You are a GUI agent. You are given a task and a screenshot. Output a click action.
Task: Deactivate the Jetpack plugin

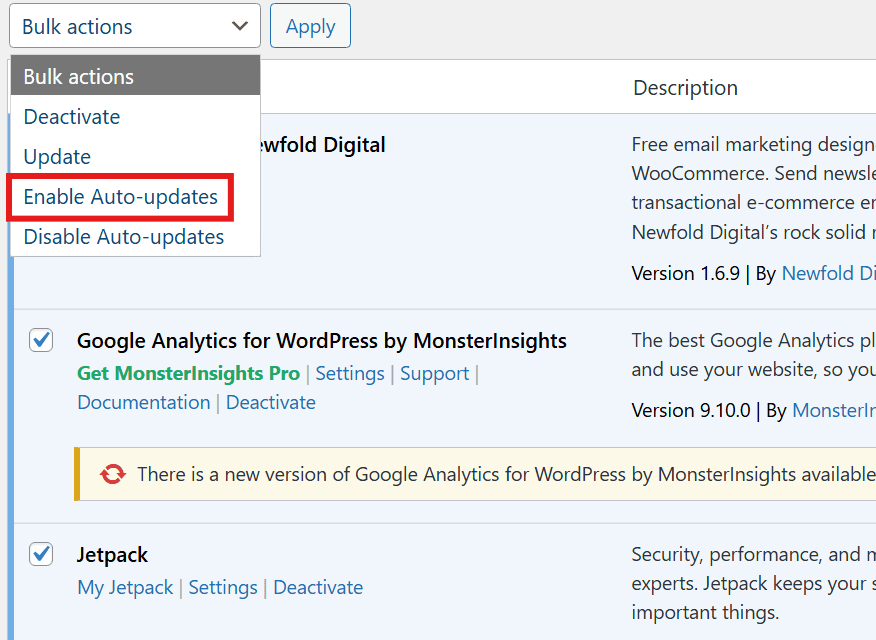(x=318, y=587)
